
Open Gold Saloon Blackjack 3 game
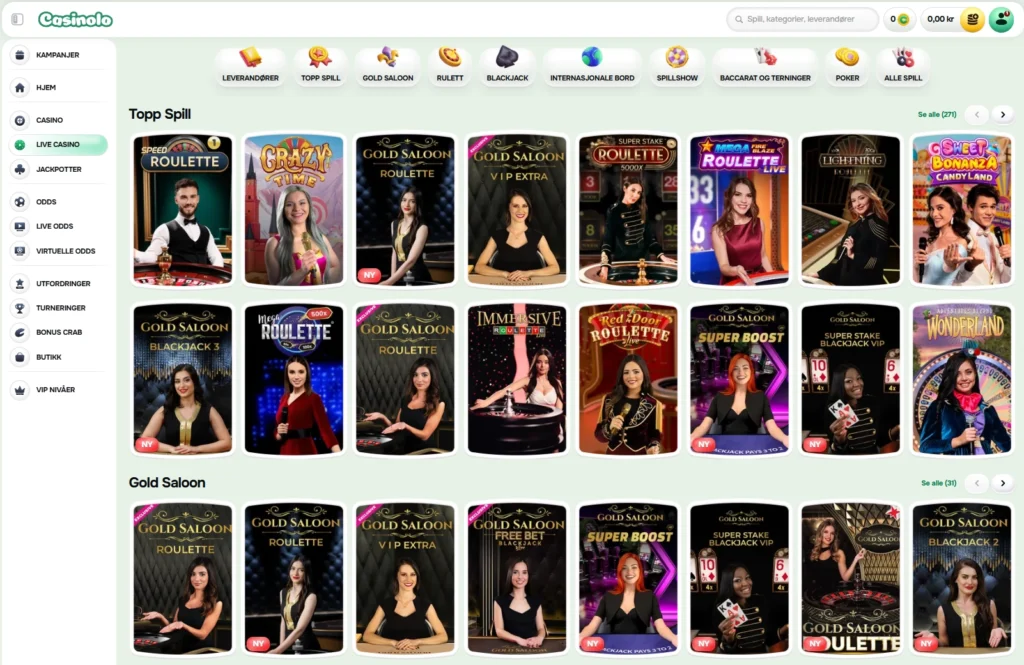coord(183,379)
